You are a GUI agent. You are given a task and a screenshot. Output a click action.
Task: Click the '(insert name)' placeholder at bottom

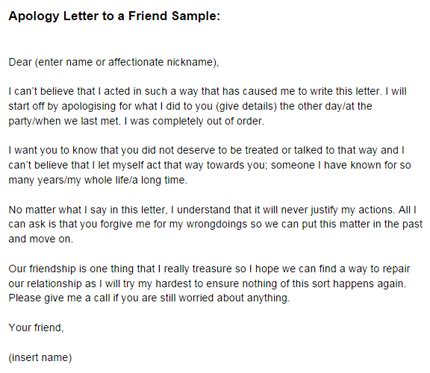point(40,357)
